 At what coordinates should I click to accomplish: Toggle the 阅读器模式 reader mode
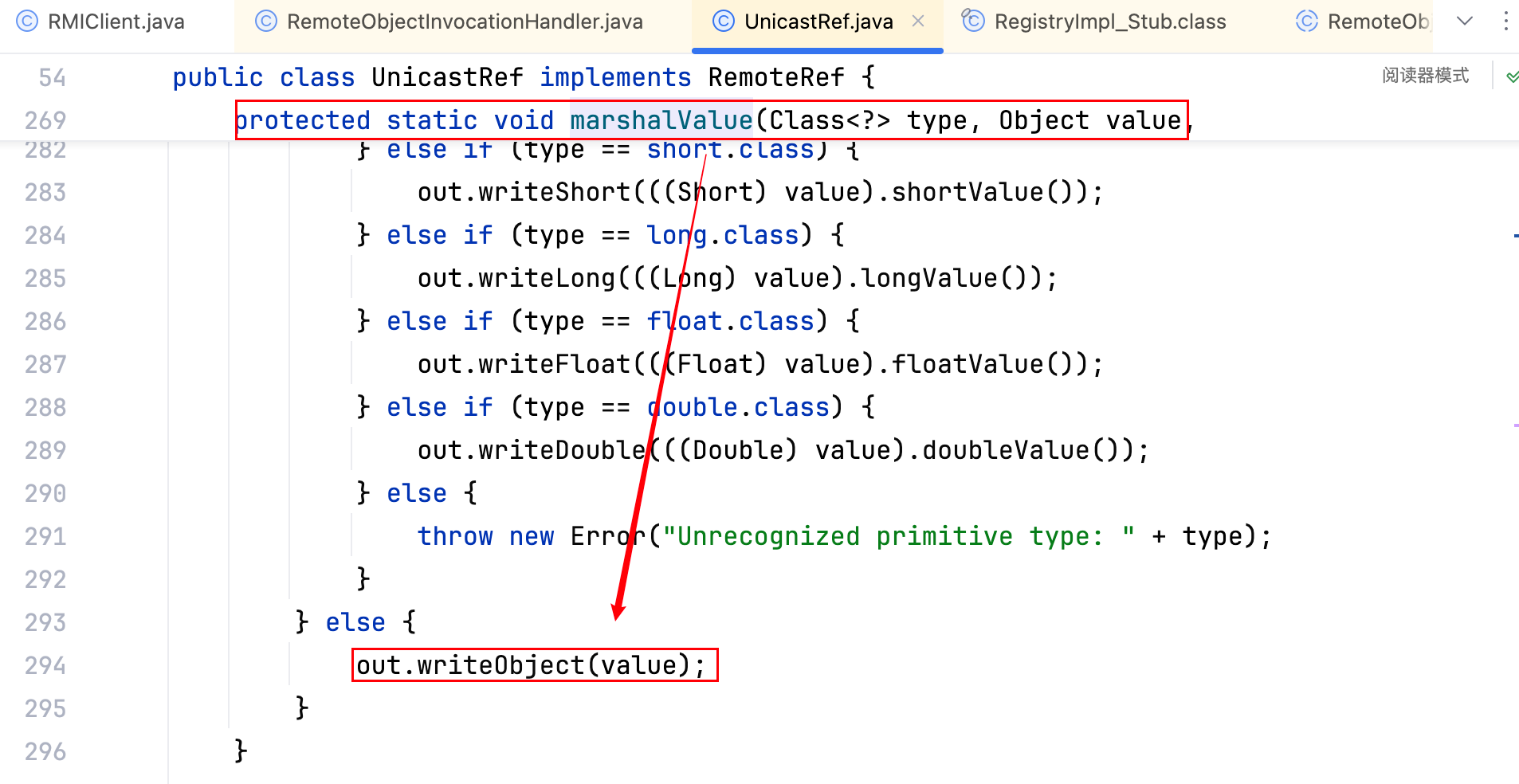pyautogui.click(x=1425, y=76)
